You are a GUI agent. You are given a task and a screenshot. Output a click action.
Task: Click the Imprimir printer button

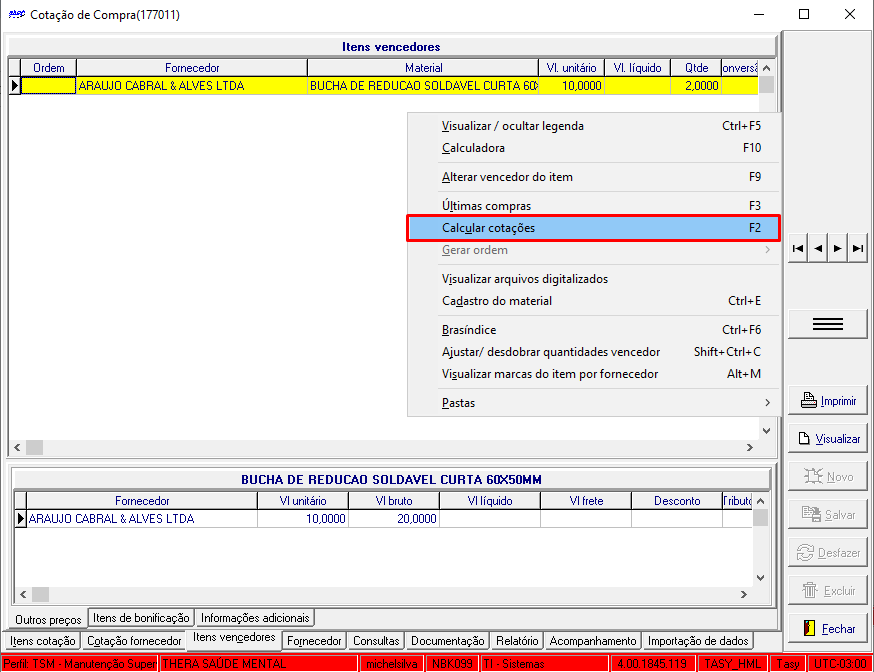click(x=828, y=401)
